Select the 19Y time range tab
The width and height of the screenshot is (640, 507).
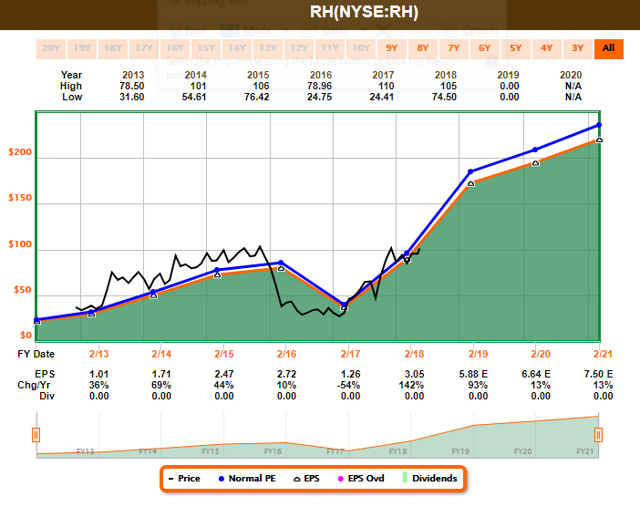click(82, 49)
